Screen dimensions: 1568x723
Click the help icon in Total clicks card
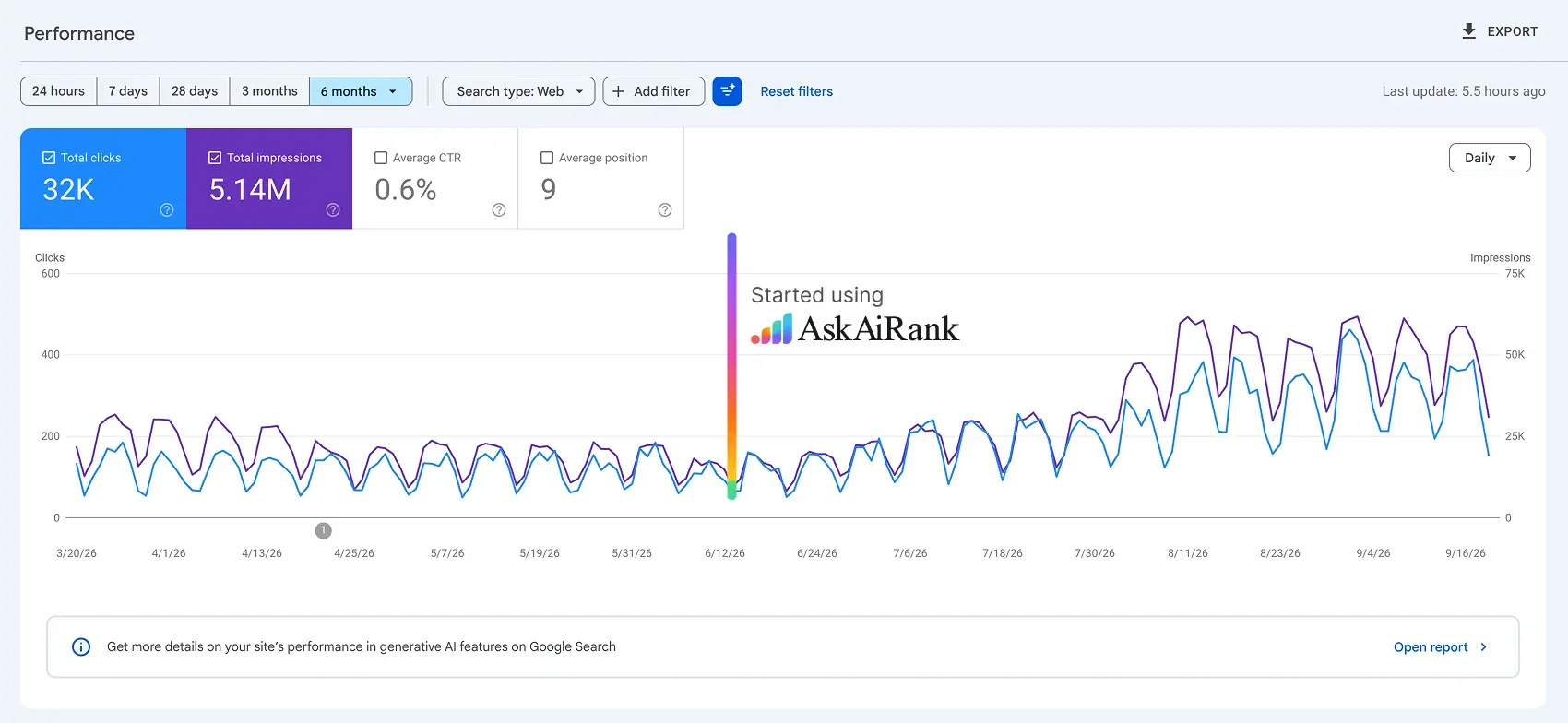[167, 210]
